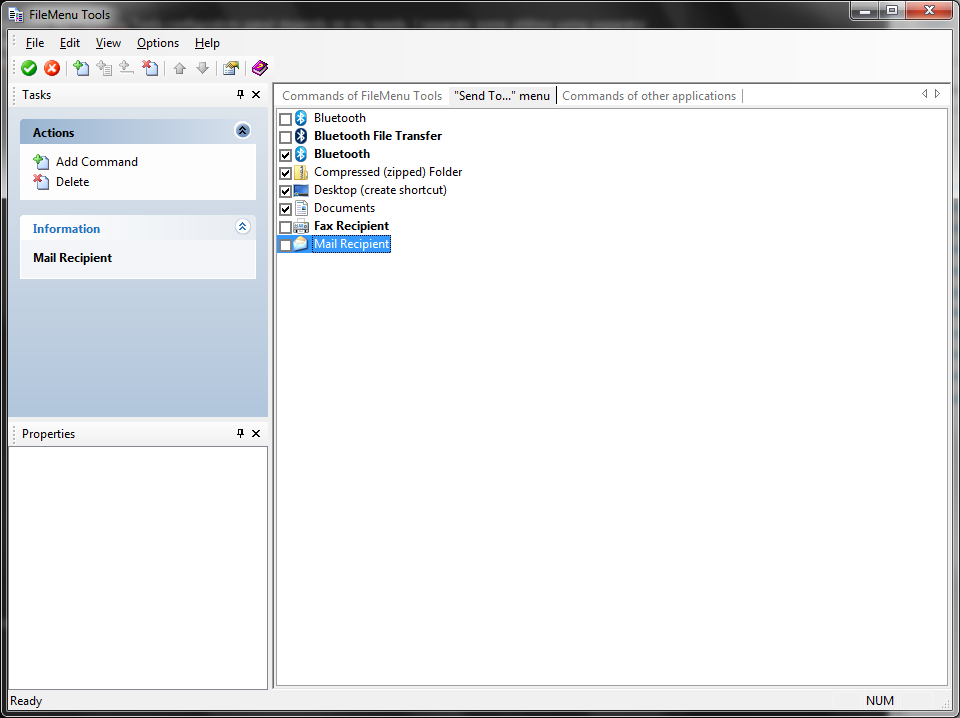Click the Fax Recipient icon
This screenshot has height=718, width=960.
pos(301,226)
